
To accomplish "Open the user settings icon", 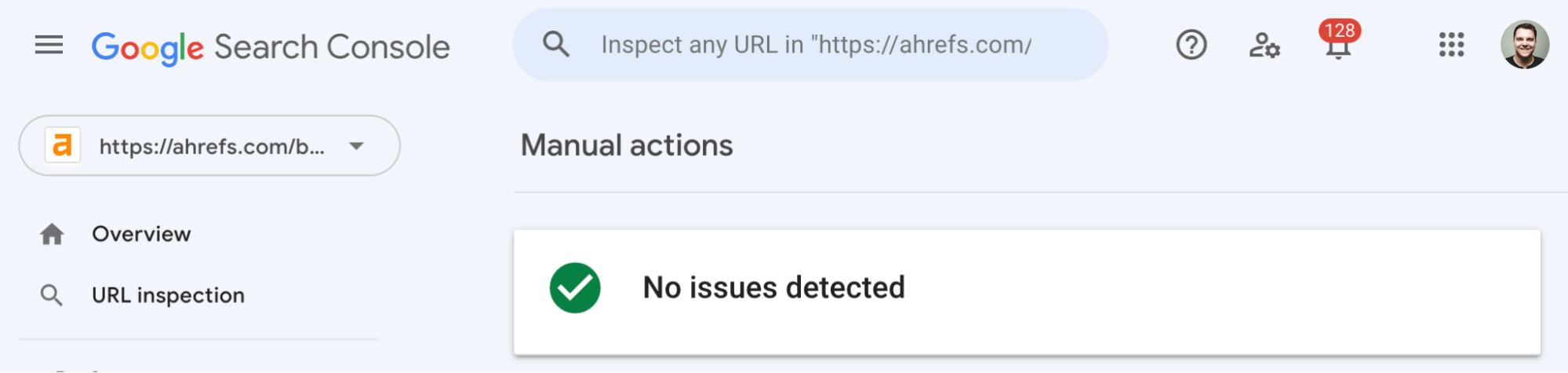I will coord(1264,45).
